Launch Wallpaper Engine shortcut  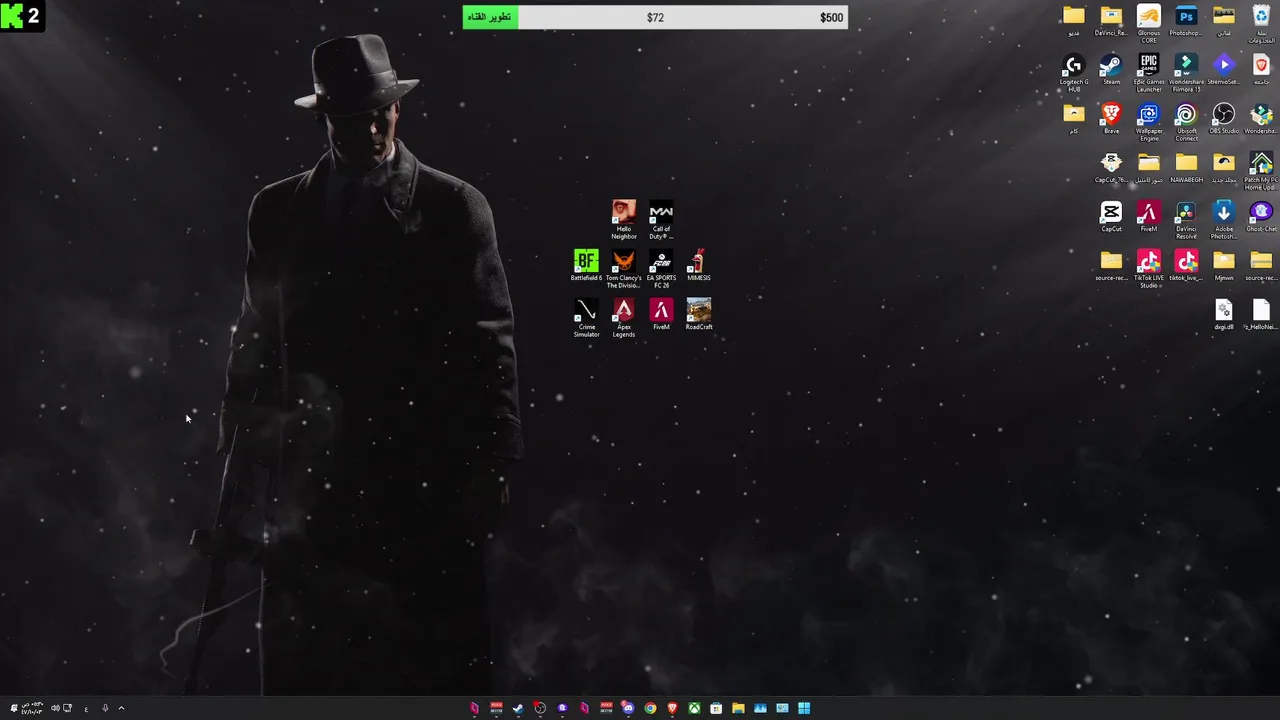pyautogui.click(x=1149, y=122)
